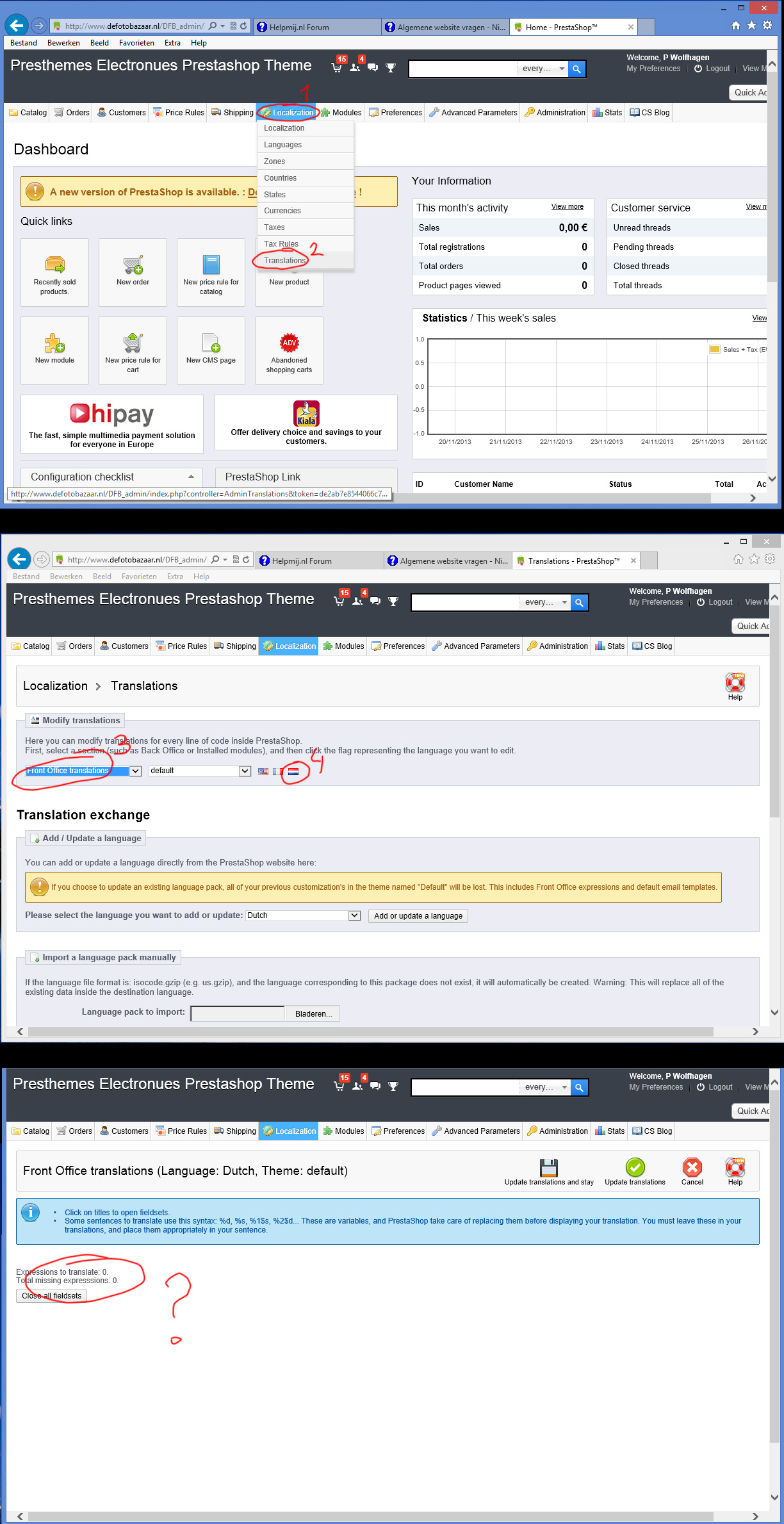Select the Dutch flag in Modify translations
The width and height of the screenshot is (784, 1524).
293,771
